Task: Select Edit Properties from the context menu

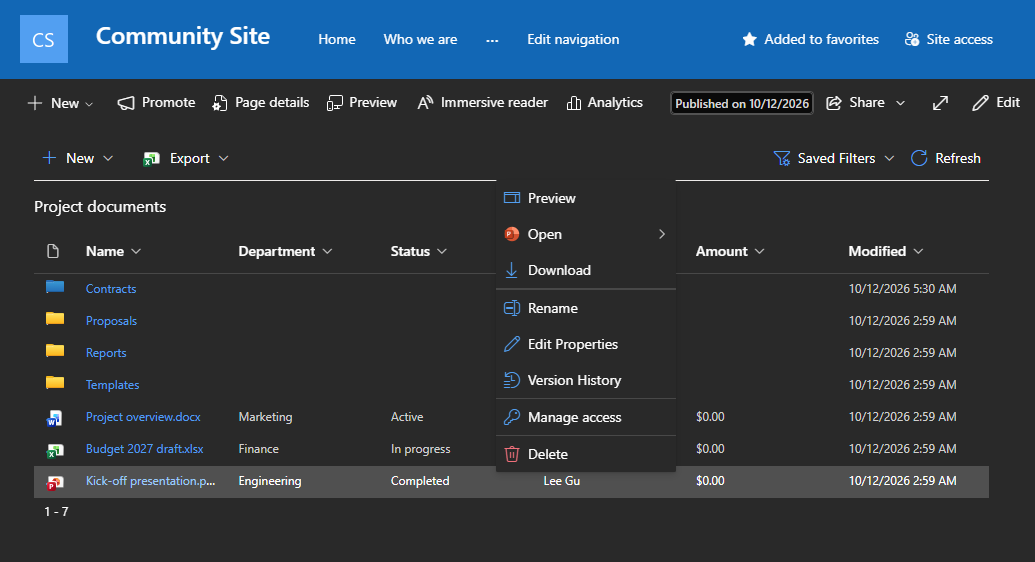Action: point(585,344)
